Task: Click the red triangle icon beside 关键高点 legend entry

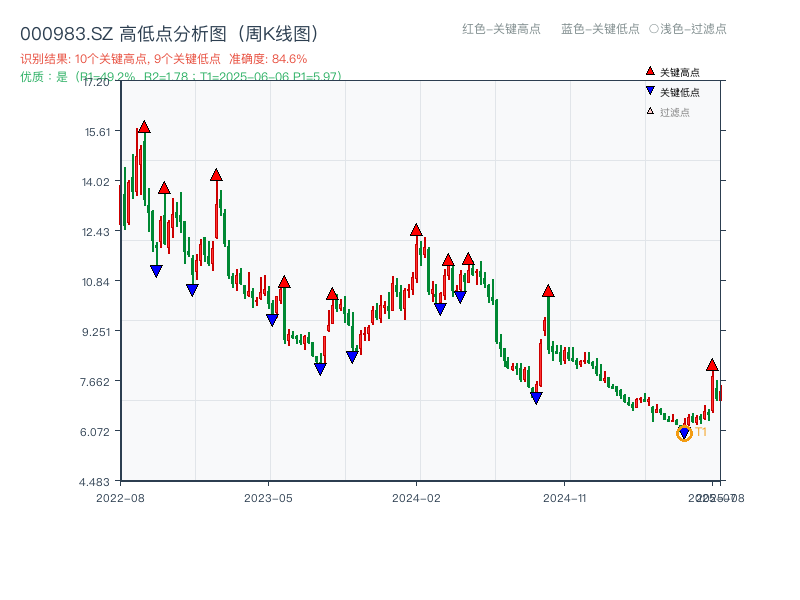Action: [650, 72]
